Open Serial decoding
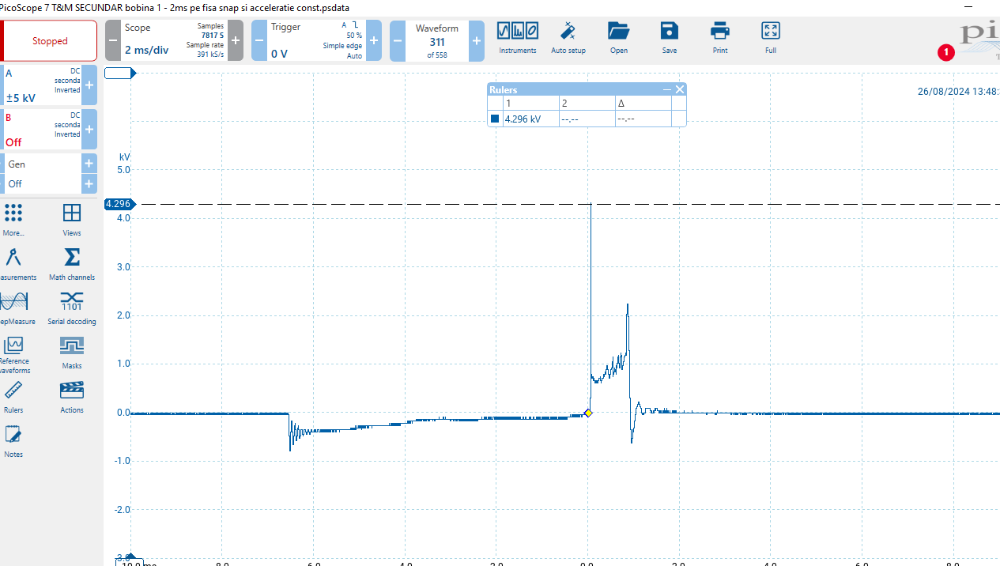Screen dimensions: 1000x566 point(72,306)
